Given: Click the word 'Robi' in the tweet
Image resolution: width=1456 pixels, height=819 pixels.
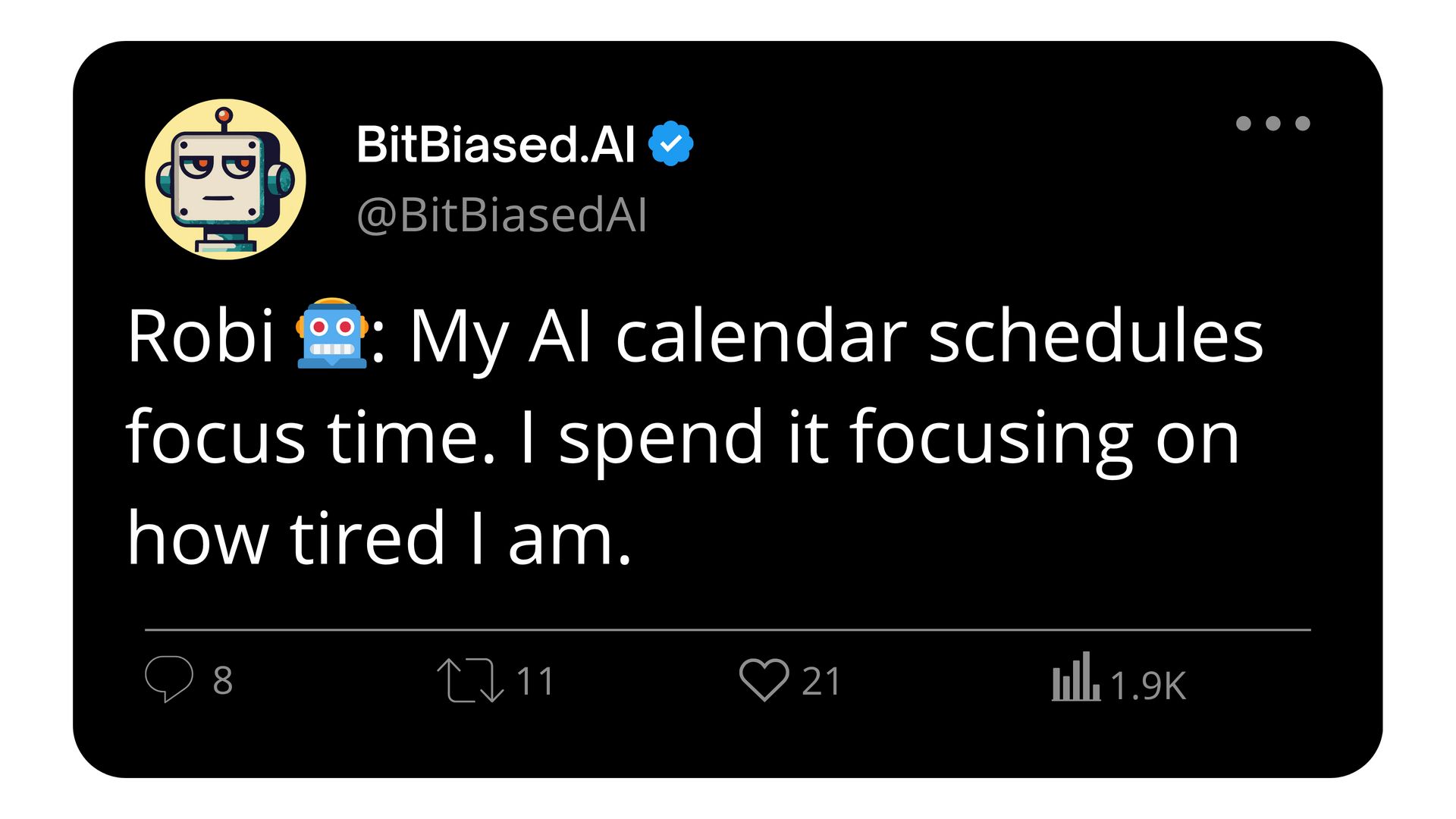Looking at the screenshot, I should click(x=200, y=336).
